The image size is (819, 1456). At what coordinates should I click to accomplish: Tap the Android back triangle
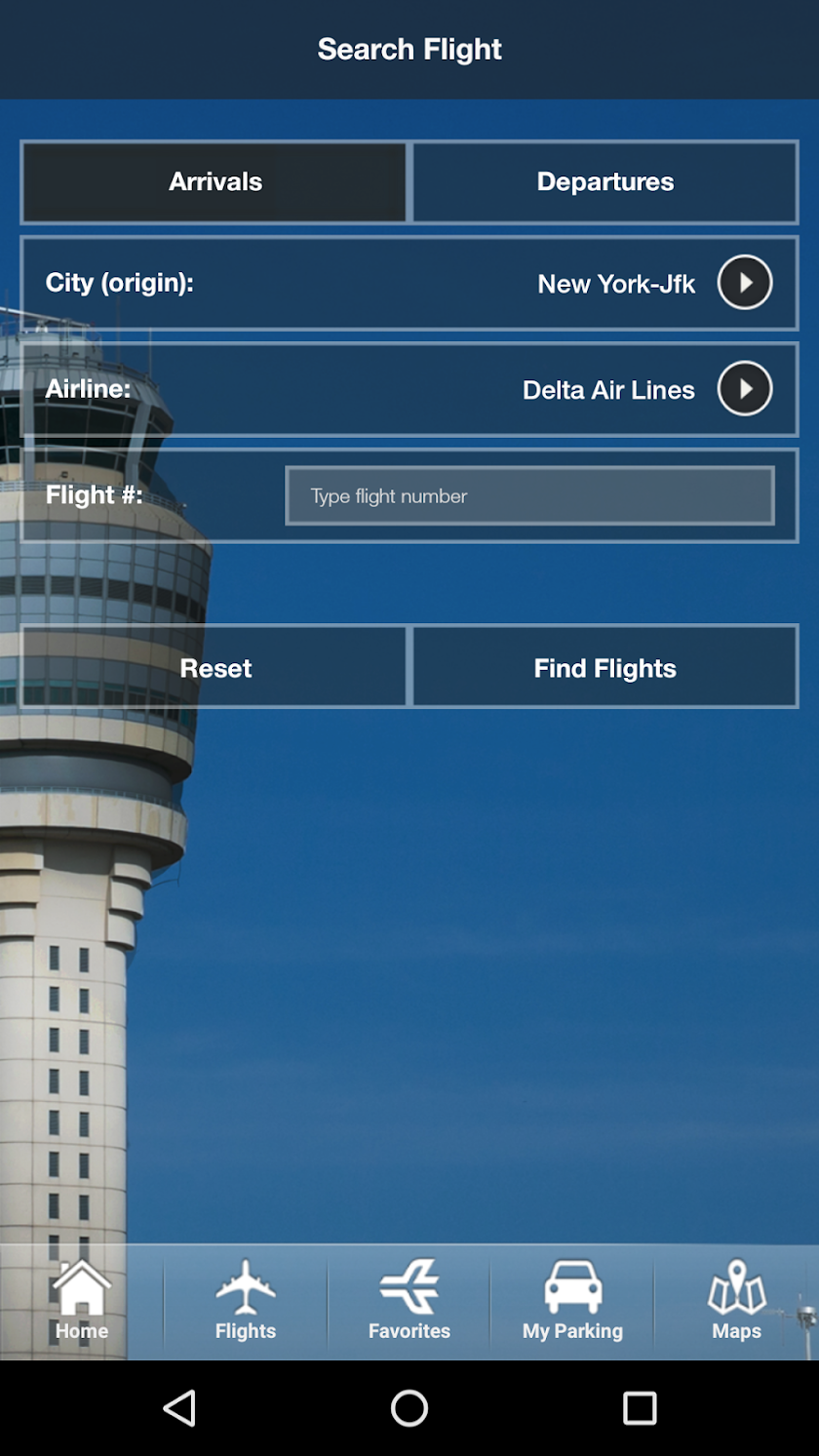pos(179,1408)
